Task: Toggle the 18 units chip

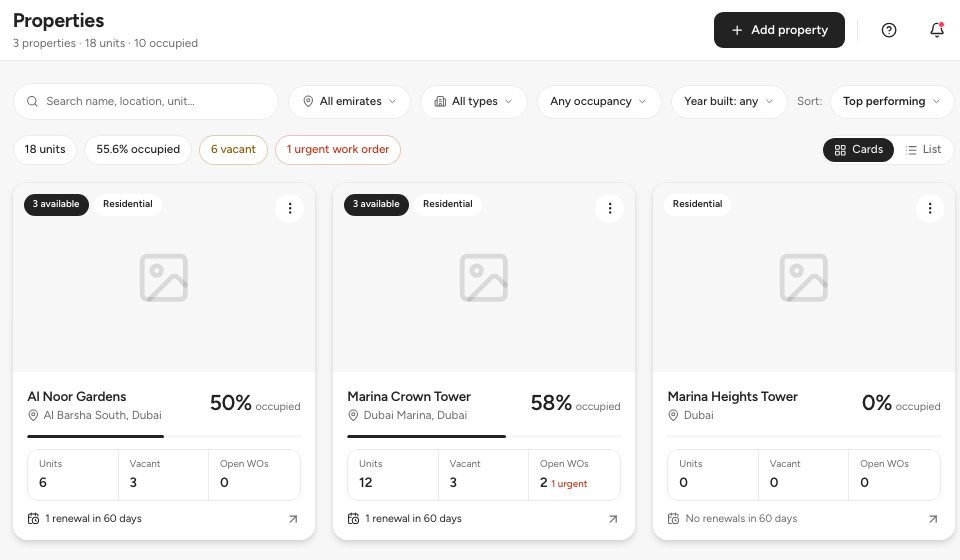Action: [x=45, y=150]
